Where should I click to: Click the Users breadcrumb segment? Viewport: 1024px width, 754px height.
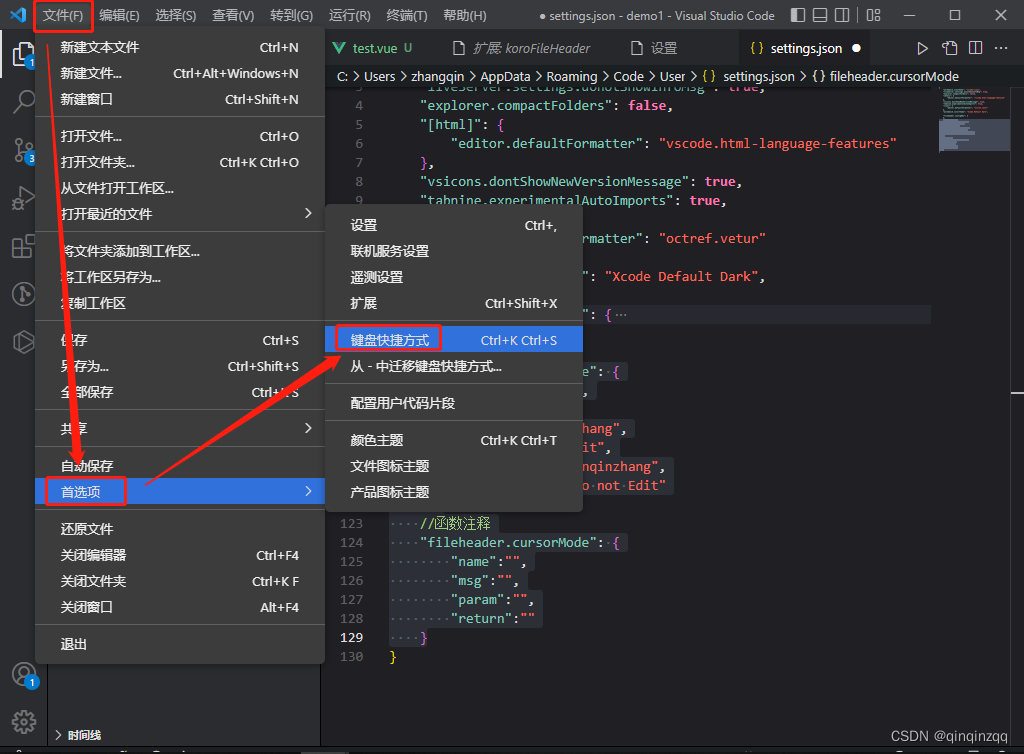click(379, 76)
